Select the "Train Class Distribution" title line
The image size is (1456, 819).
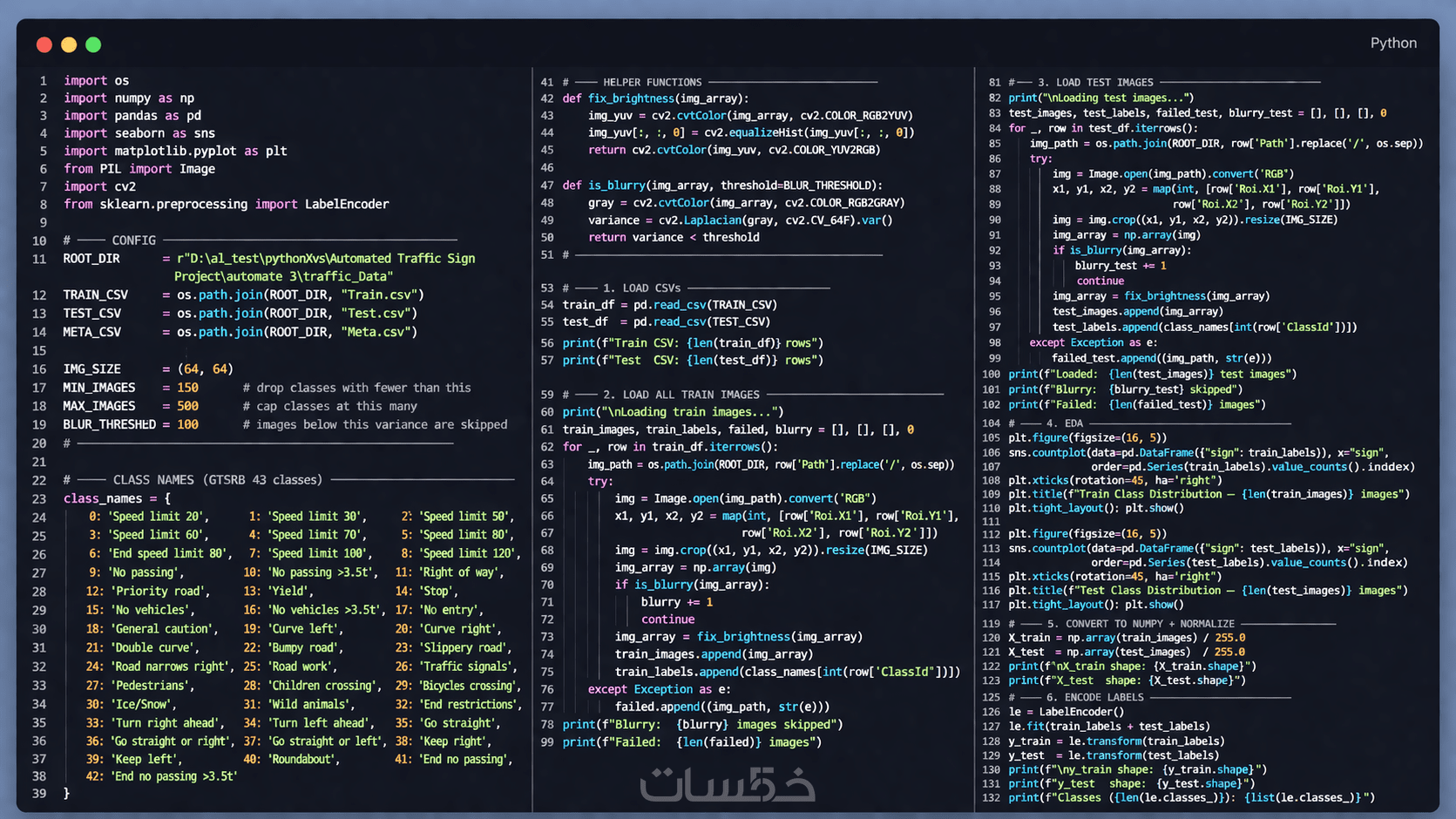coord(1209,494)
